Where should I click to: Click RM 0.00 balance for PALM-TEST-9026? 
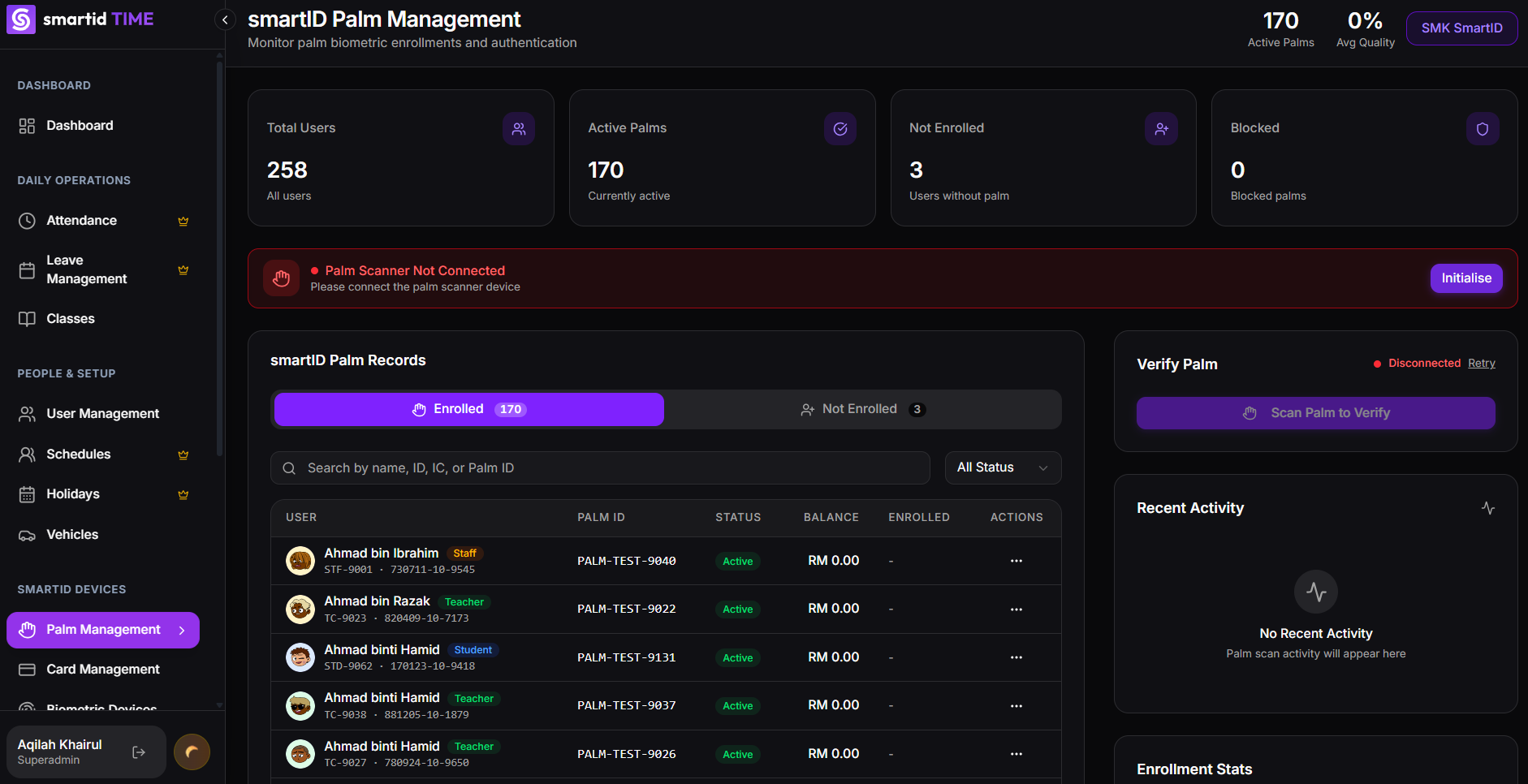(834, 754)
